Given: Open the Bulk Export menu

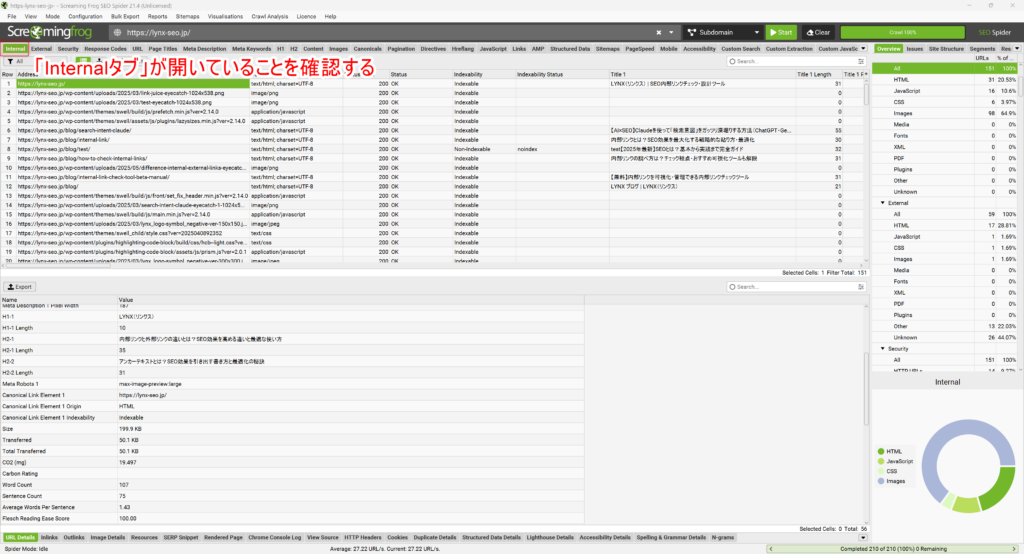Looking at the screenshot, I should [125, 17].
